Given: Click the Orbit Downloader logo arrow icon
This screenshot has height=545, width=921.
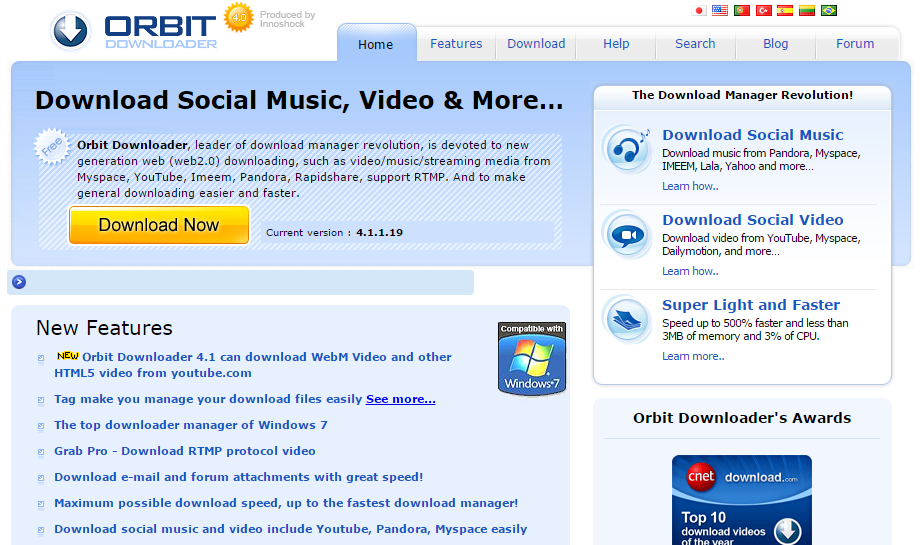Looking at the screenshot, I should point(70,30).
